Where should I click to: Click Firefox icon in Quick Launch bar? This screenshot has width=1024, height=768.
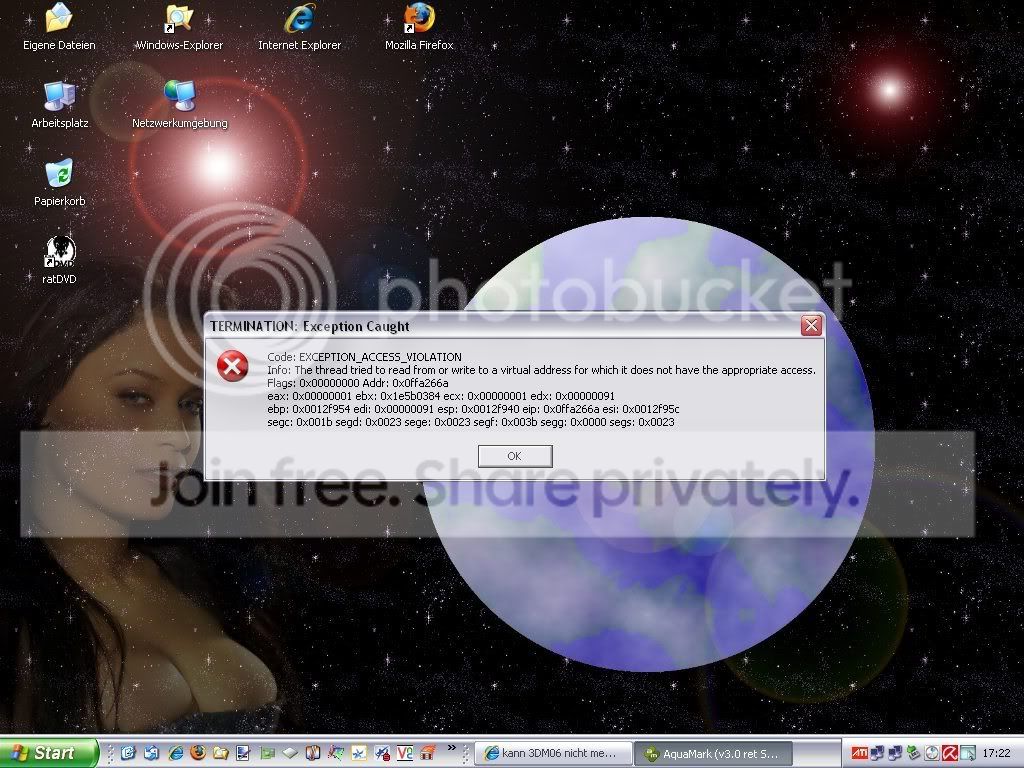(x=198, y=752)
